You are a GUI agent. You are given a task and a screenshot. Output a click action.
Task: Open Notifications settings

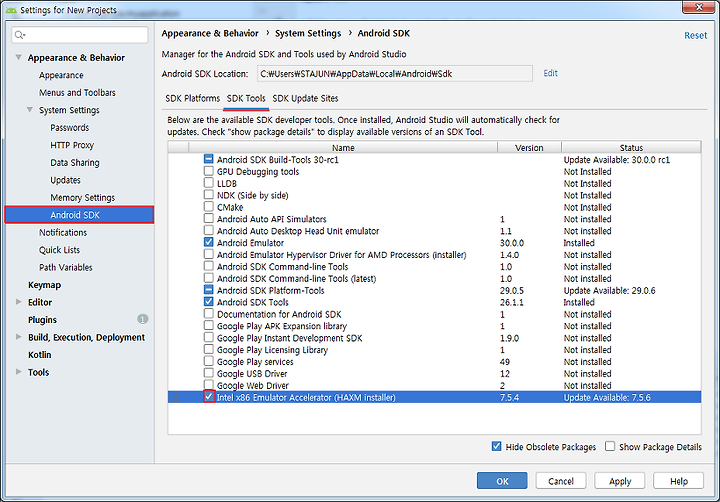pos(62,232)
